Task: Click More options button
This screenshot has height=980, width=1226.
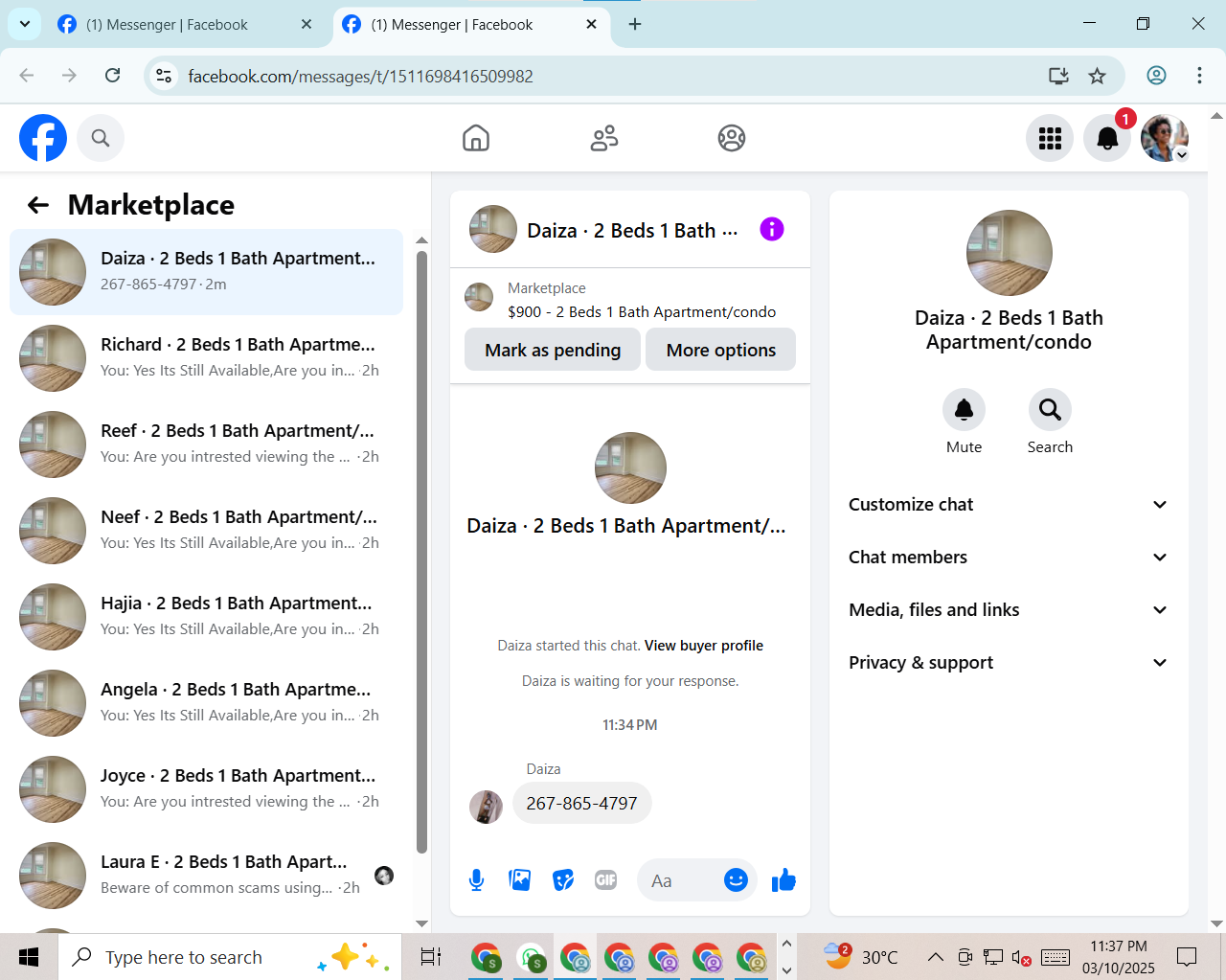Action: (x=721, y=350)
